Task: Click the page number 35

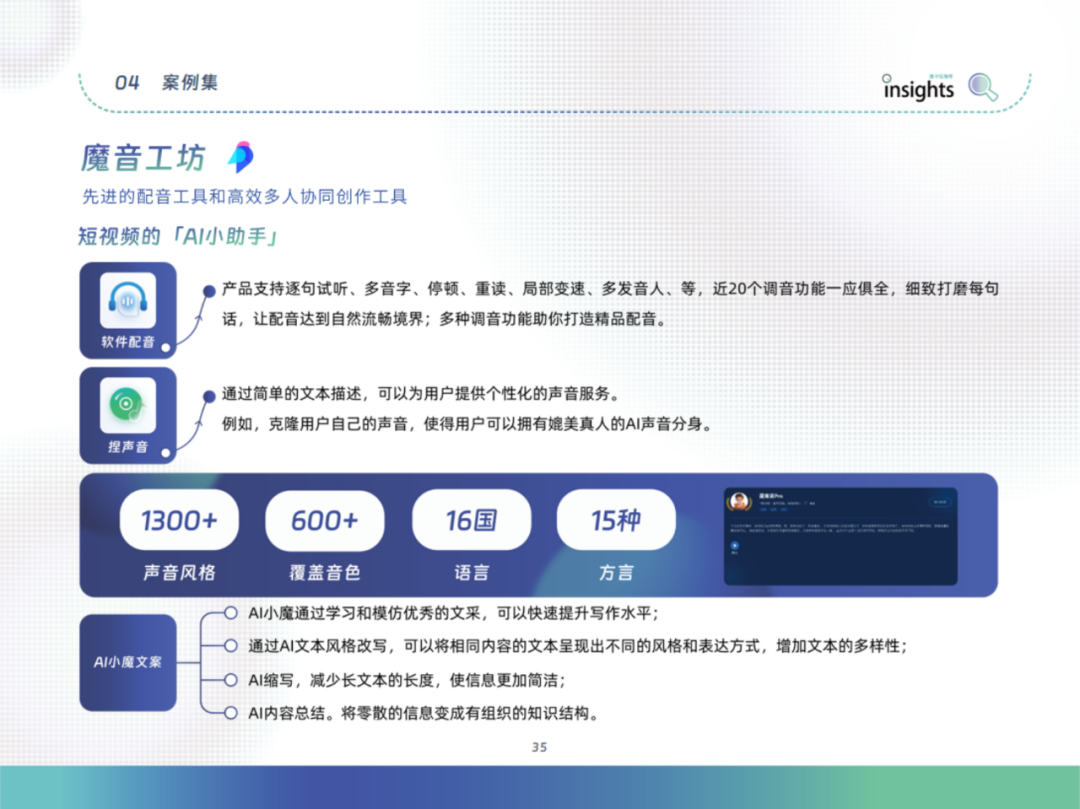Action: point(539,747)
